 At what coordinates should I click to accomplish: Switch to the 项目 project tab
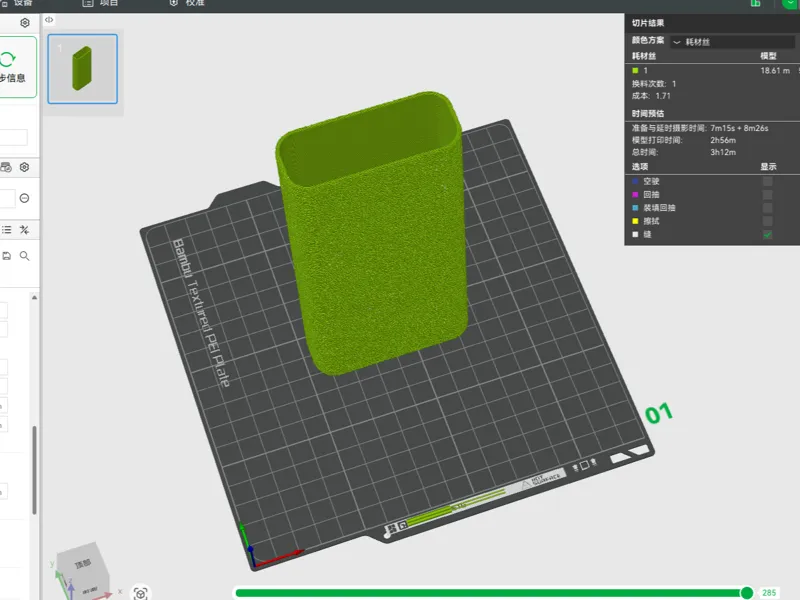(x=101, y=3)
